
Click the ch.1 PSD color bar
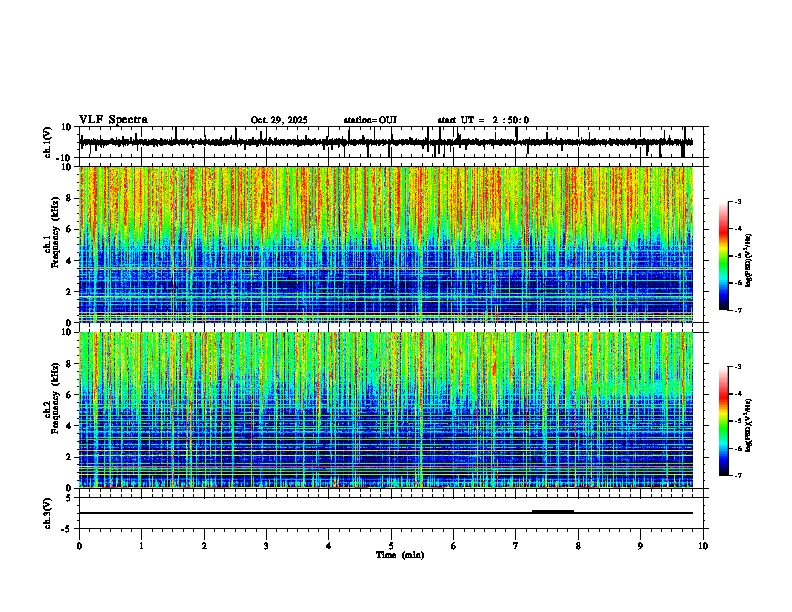click(x=724, y=256)
